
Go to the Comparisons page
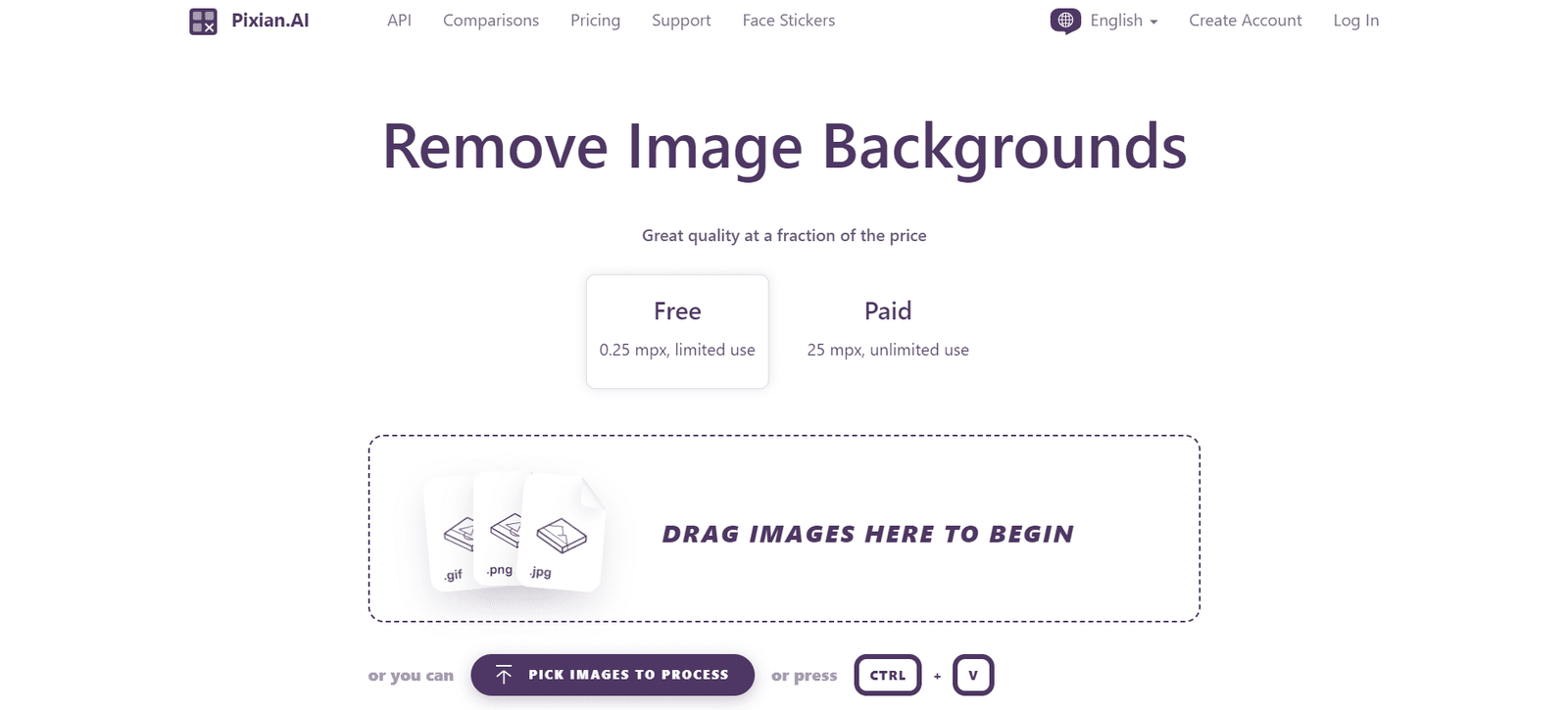tap(491, 21)
